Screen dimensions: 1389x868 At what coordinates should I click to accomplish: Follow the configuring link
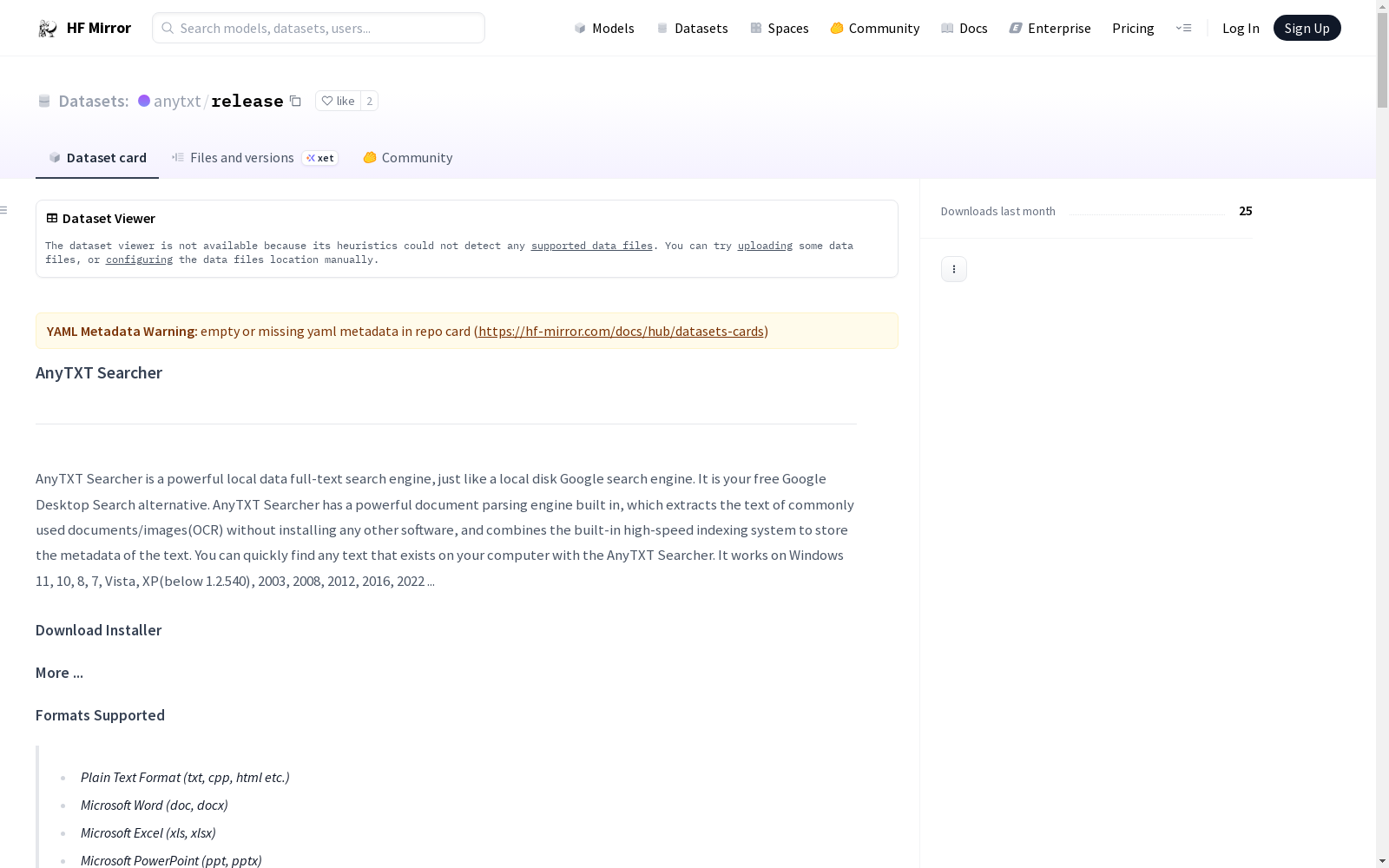pos(139,260)
